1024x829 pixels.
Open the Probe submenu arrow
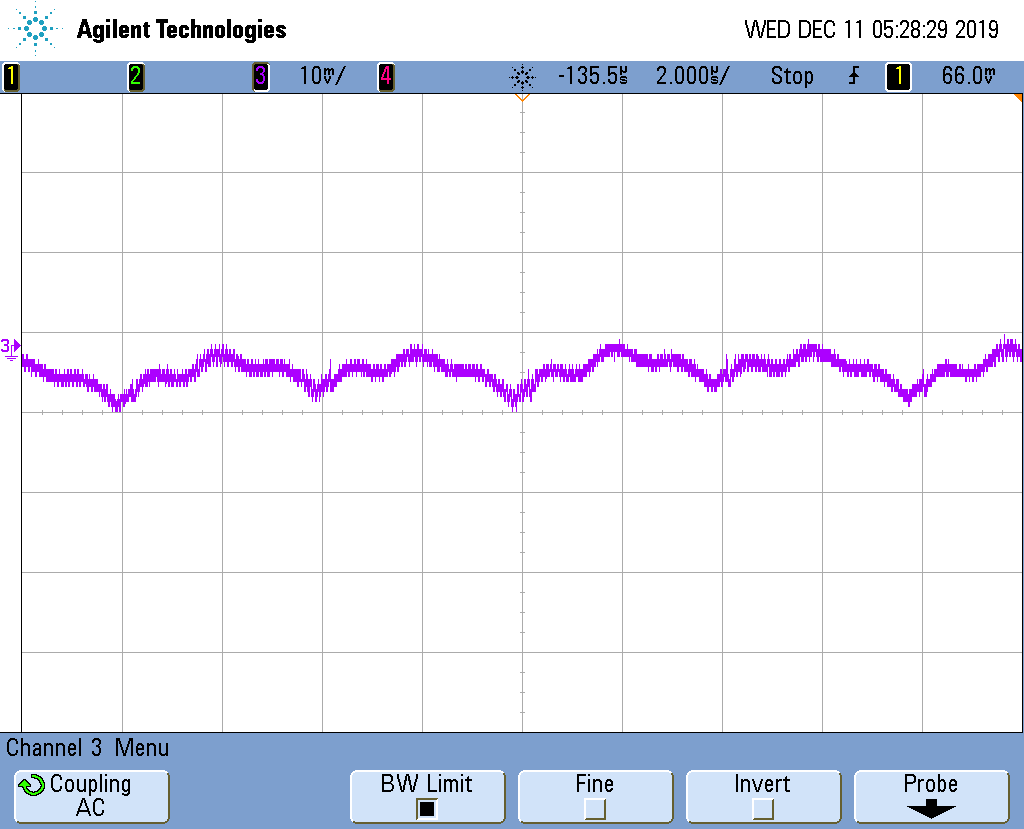pyautogui.click(x=930, y=808)
